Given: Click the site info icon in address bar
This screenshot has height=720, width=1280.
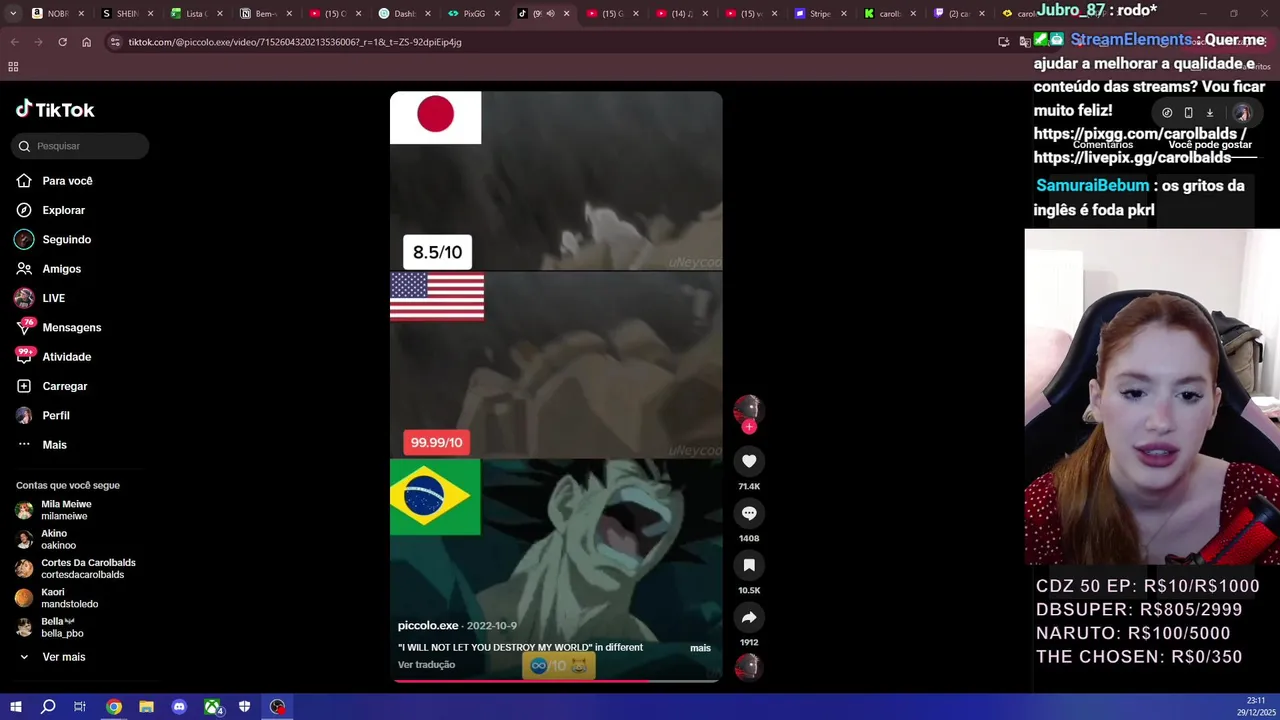Looking at the screenshot, I should [115, 42].
